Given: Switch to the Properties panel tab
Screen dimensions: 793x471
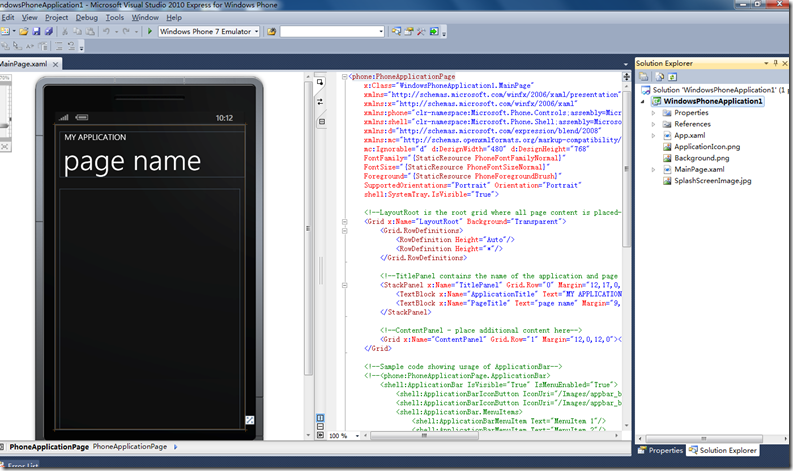Looking at the screenshot, I should (x=660, y=450).
